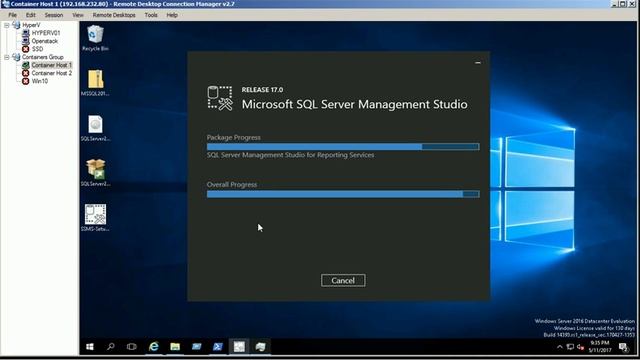Open the Session menu
640x360 pixels.
point(54,15)
